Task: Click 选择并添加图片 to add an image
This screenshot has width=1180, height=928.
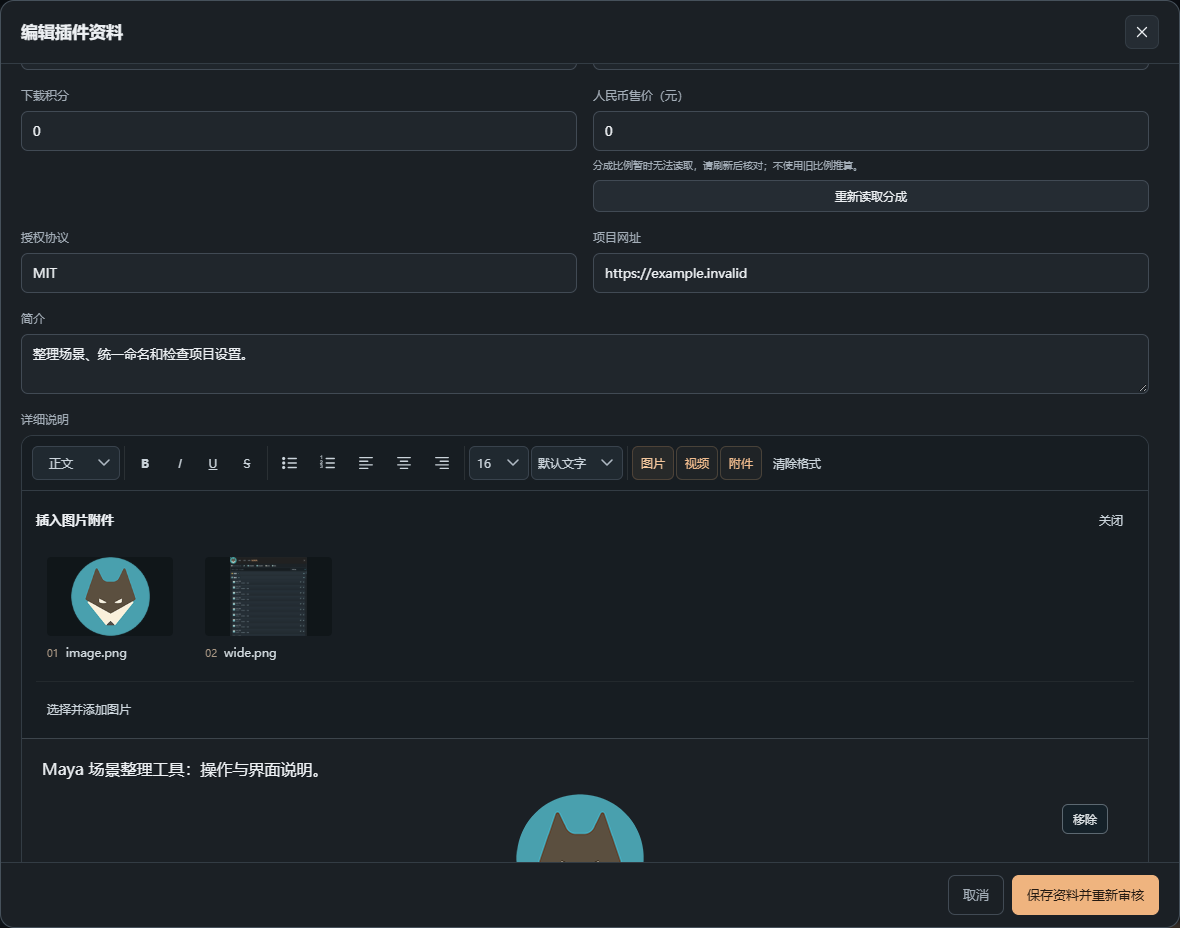Action: (89, 710)
